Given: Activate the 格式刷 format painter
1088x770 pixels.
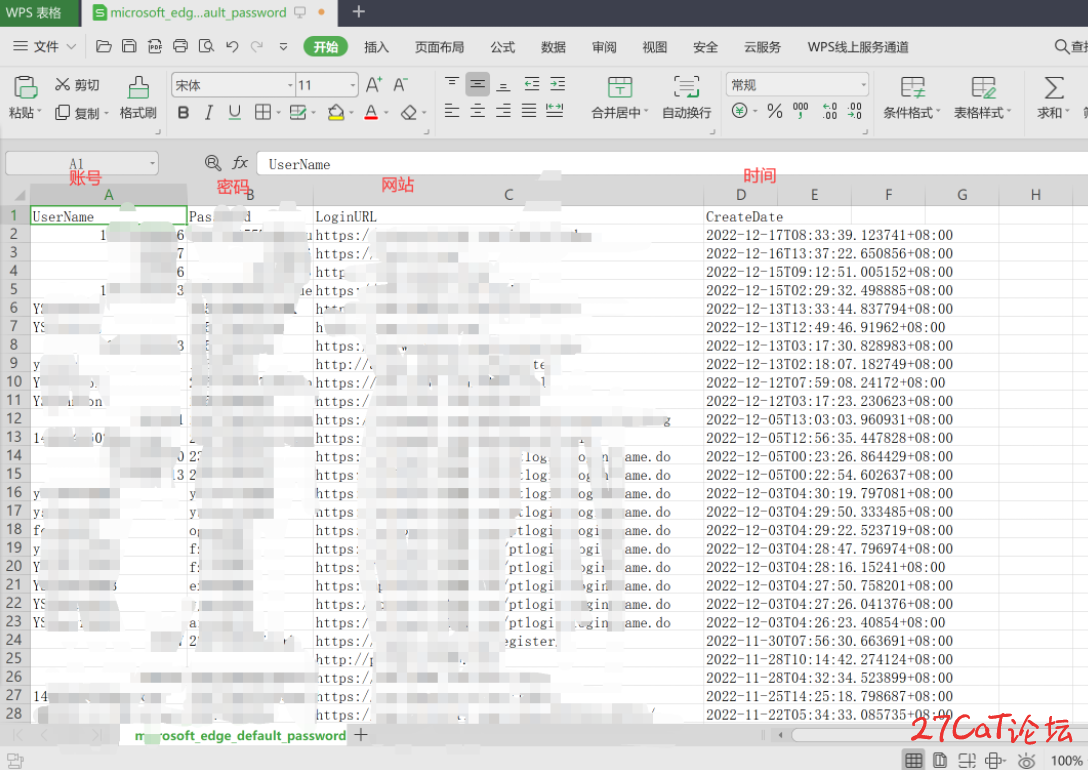Looking at the screenshot, I should [138, 98].
